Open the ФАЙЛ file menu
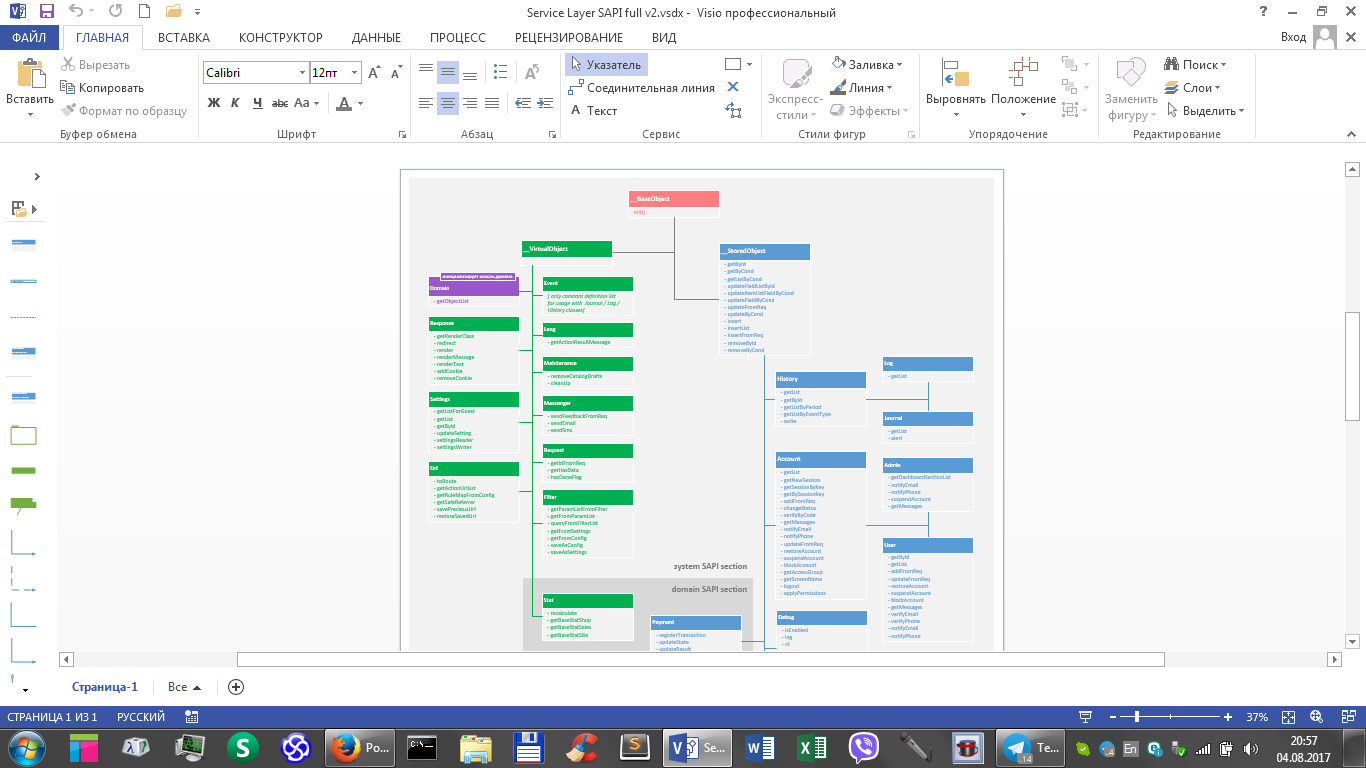 coord(30,38)
